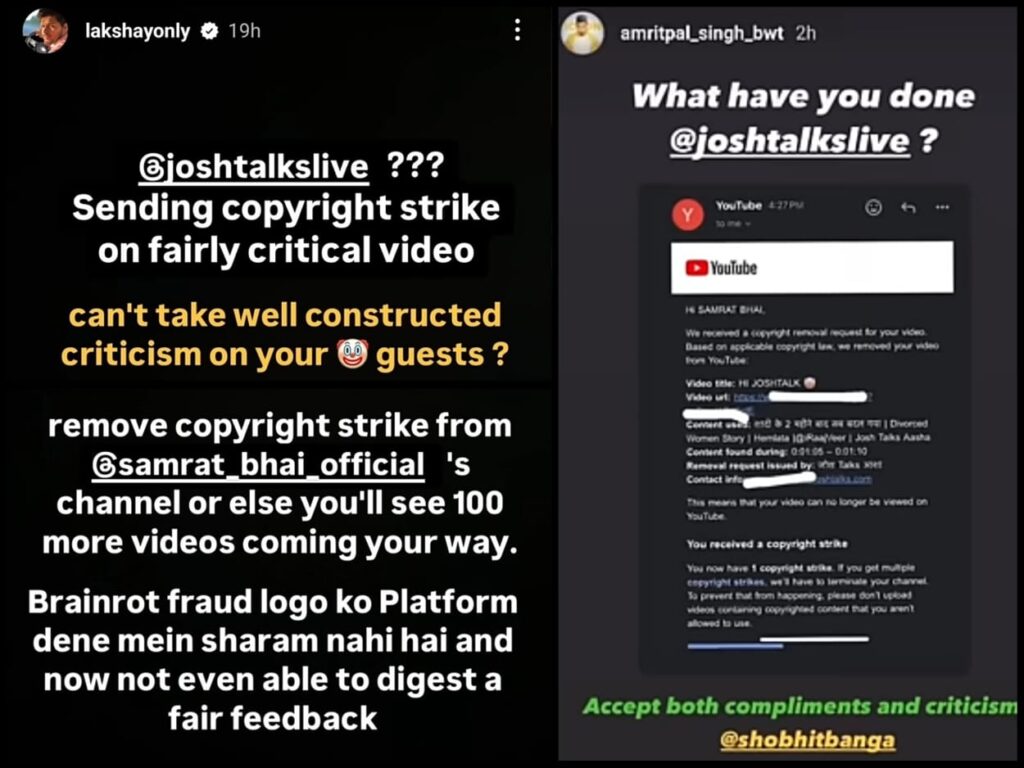
Task: Open the embedded email screenshot
Action: tap(805, 430)
